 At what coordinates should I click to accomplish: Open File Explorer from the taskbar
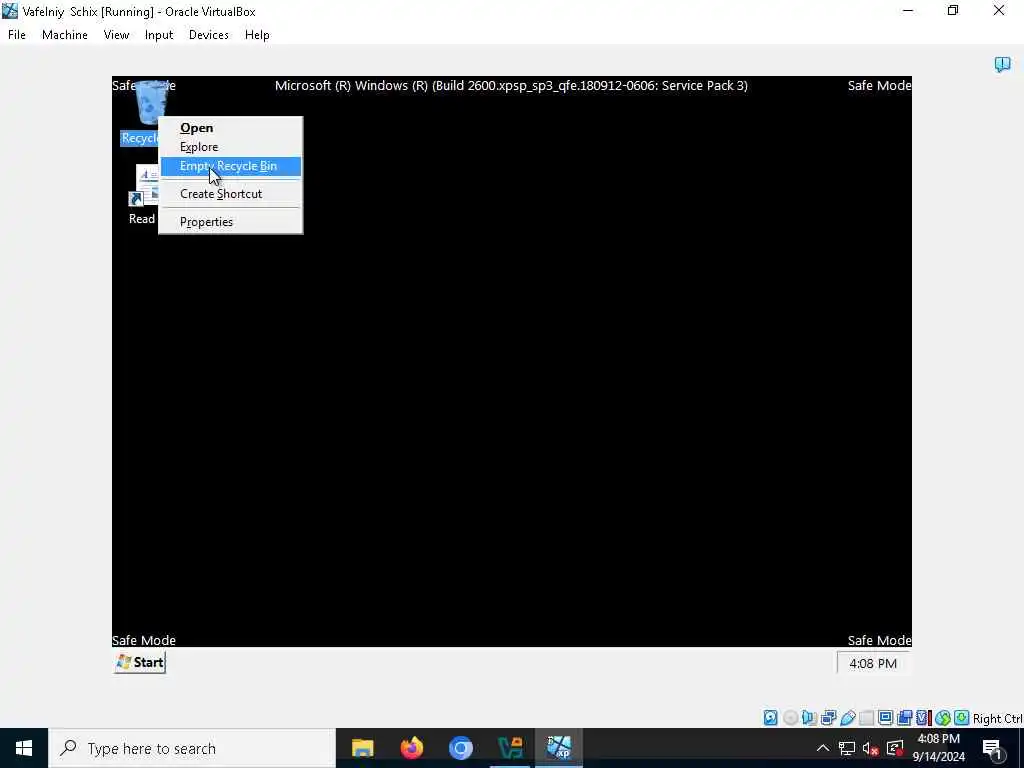click(x=362, y=748)
